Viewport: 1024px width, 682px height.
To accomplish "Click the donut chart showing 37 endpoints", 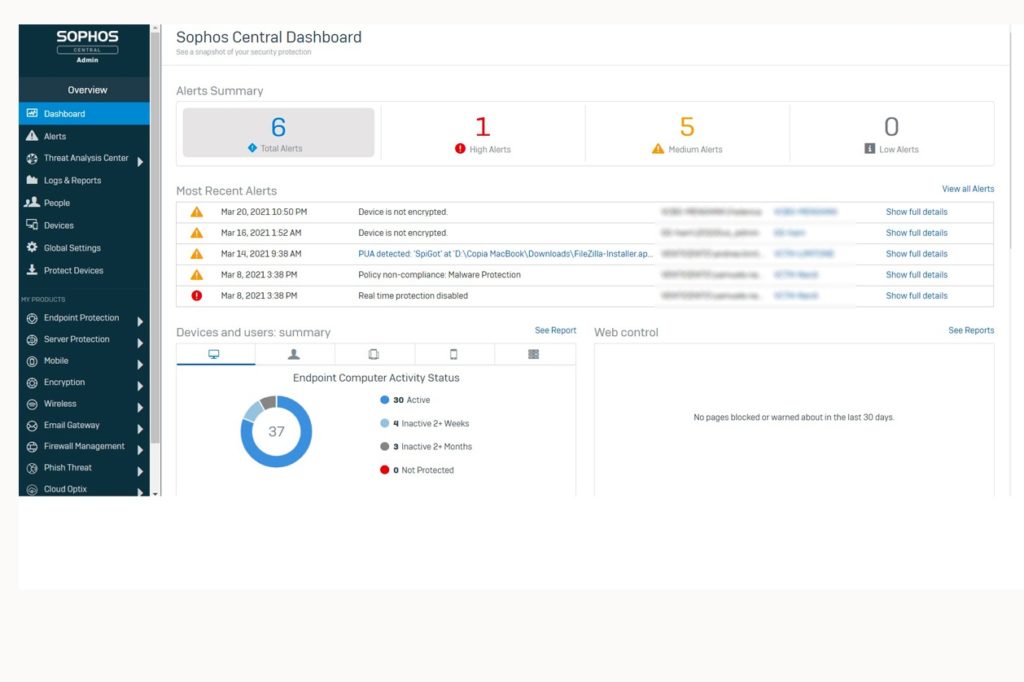I will (276, 431).
